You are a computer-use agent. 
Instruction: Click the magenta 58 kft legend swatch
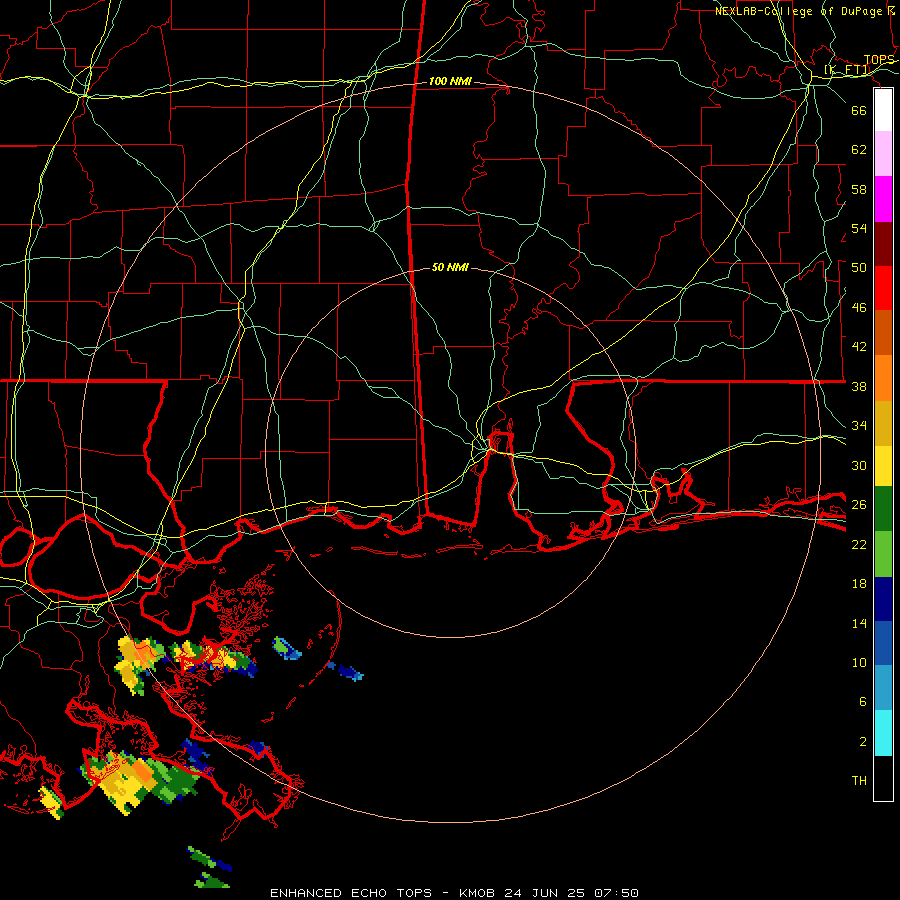click(883, 199)
